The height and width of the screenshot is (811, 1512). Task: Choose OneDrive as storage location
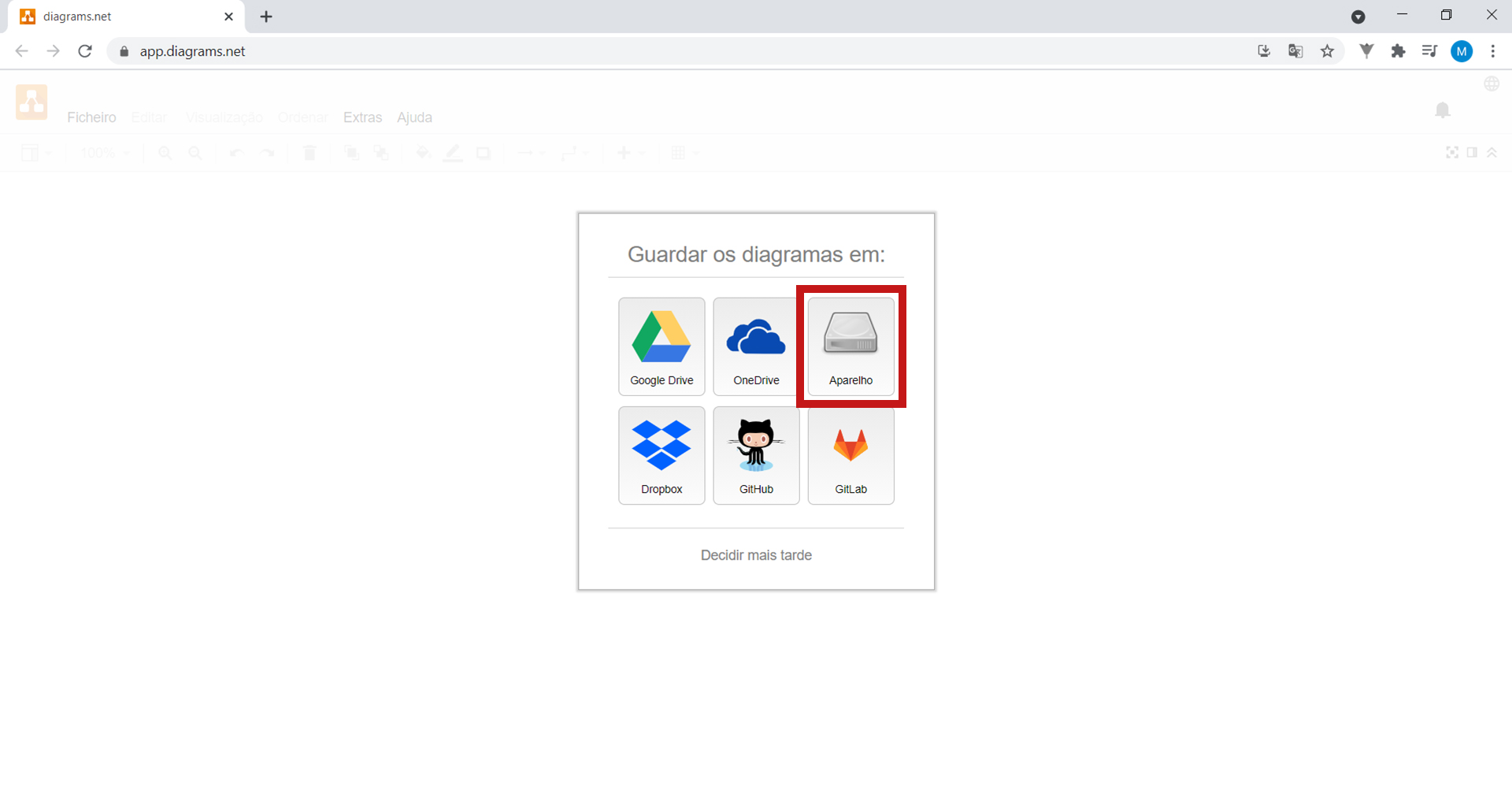[756, 346]
